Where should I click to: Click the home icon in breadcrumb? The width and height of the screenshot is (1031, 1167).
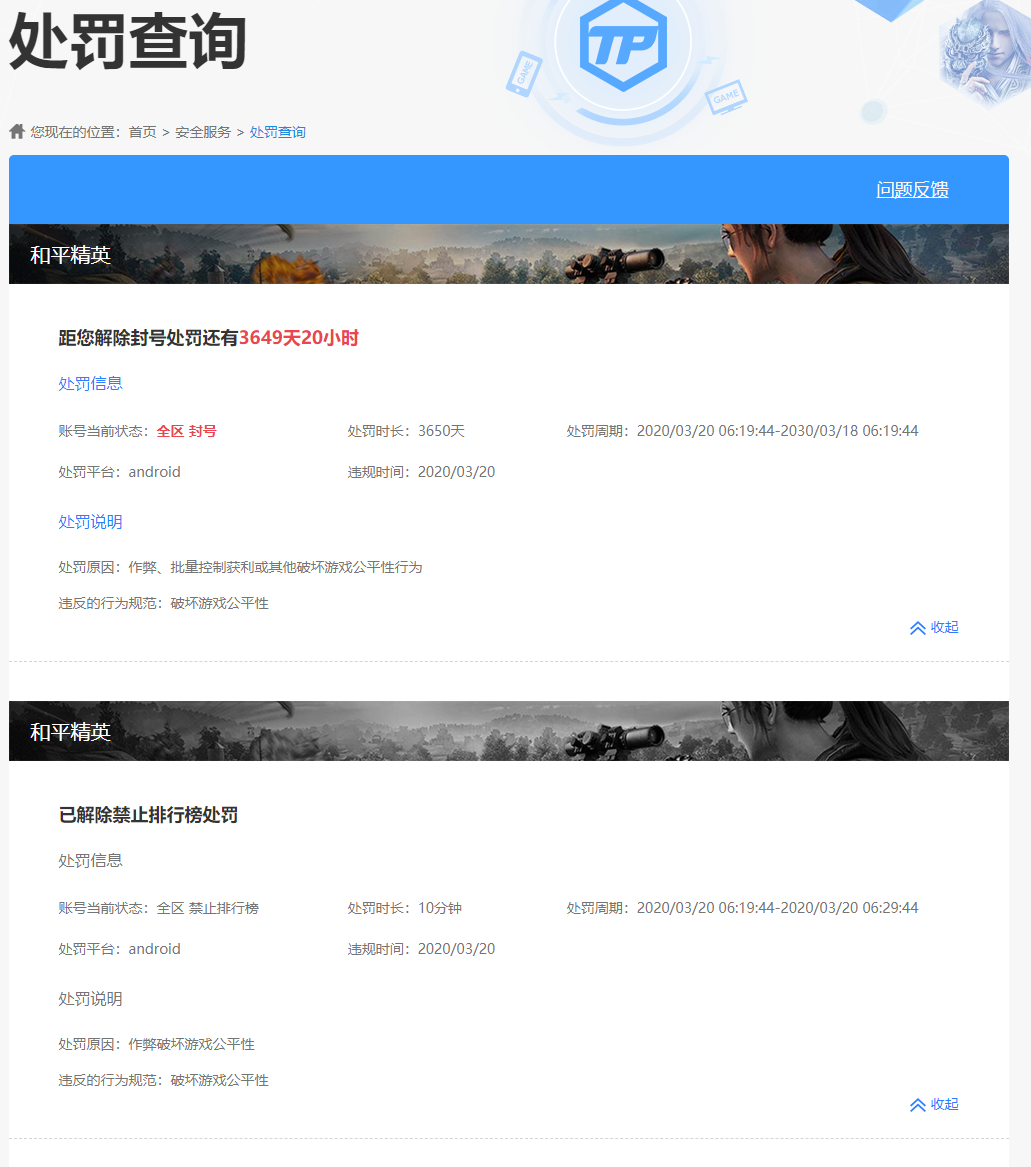17,132
